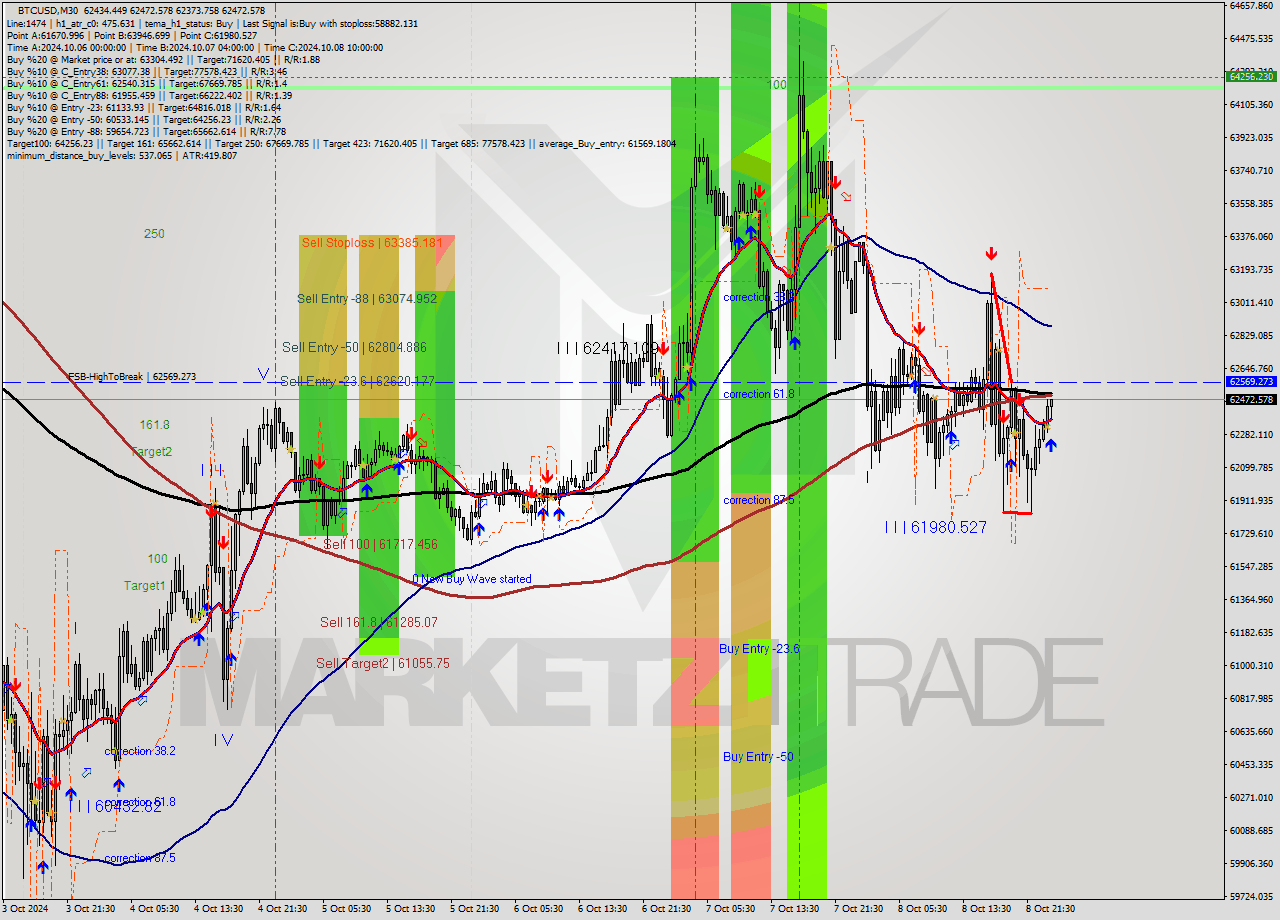Click the '5 Oct 21:30' time axis label

pyautogui.click(x=474, y=909)
